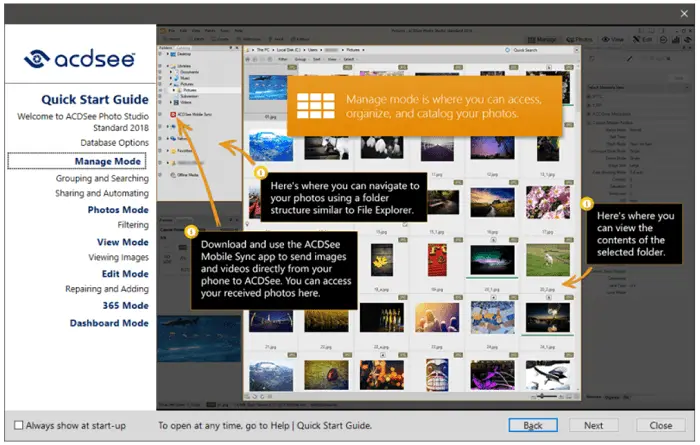The height and width of the screenshot is (445, 700).
Task: Open Repairing and Adding topic
Action: coord(107,289)
